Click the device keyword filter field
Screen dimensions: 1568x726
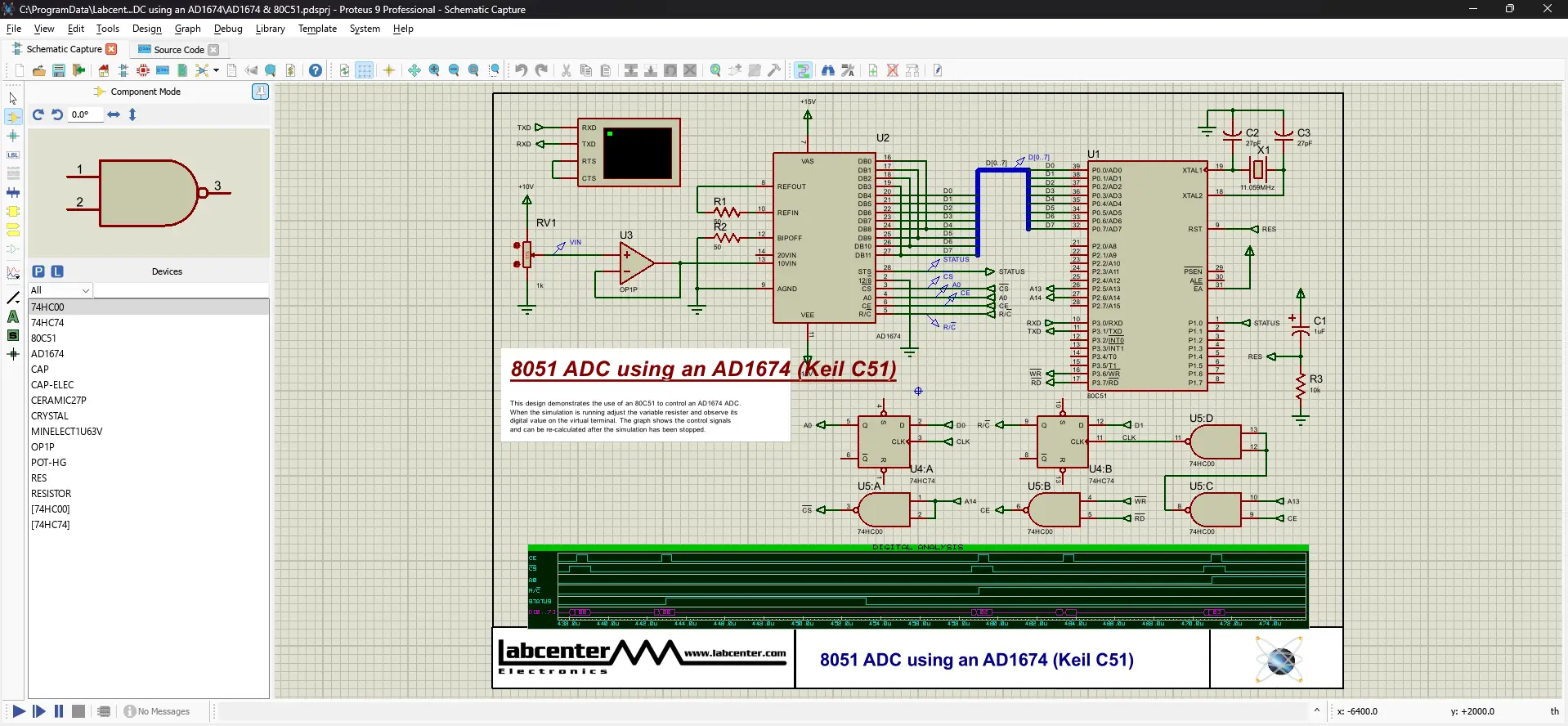(181, 290)
